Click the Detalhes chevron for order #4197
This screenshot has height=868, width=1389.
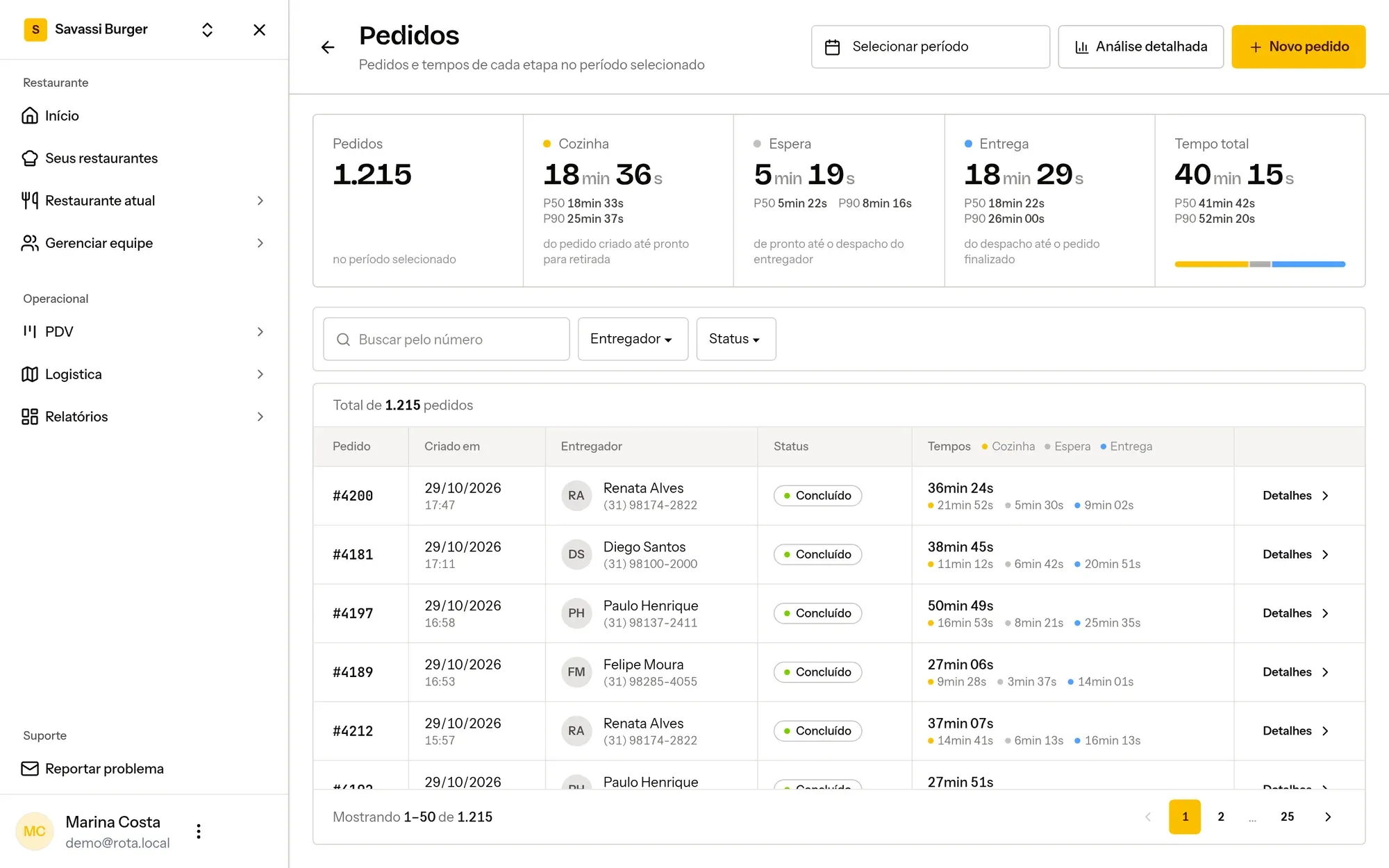(x=1325, y=613)
